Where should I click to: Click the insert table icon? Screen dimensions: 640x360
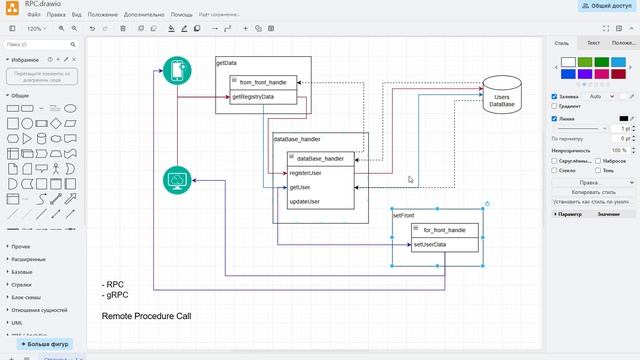click(x=271, y=29)
